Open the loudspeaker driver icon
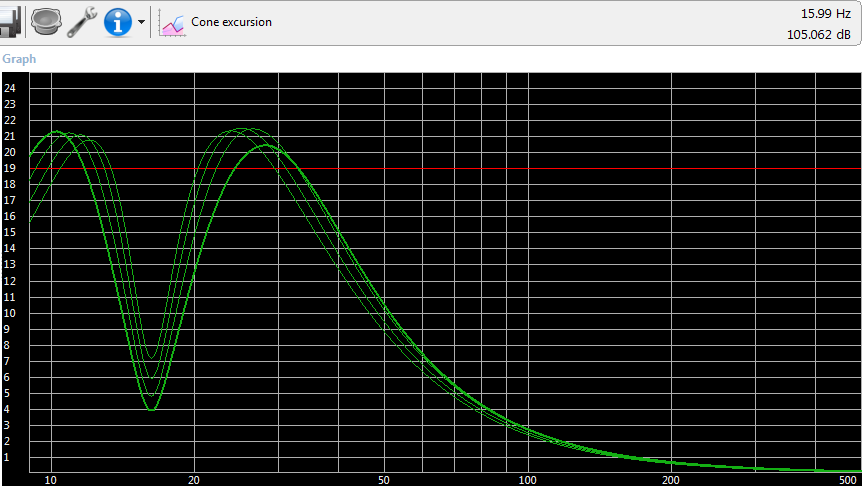The width and height of the screenshot is (865, 487). click(46, 22)
